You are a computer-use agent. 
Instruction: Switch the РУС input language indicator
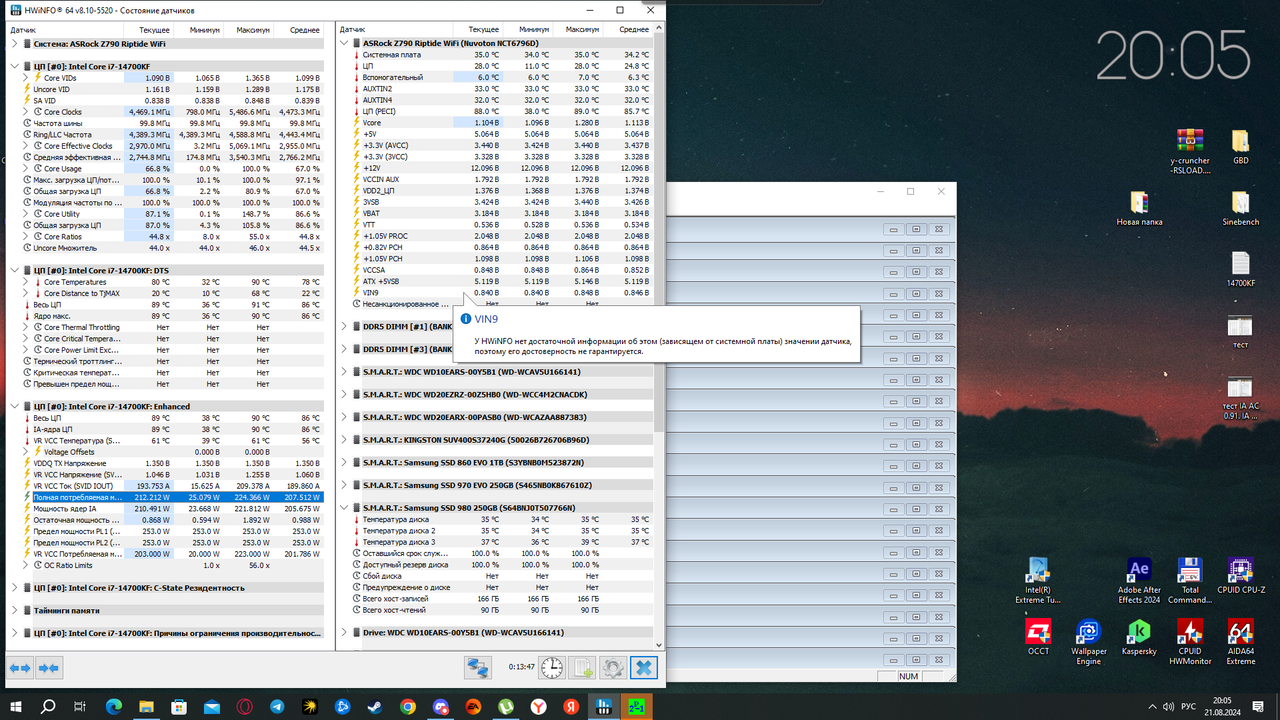point(1188,706)
